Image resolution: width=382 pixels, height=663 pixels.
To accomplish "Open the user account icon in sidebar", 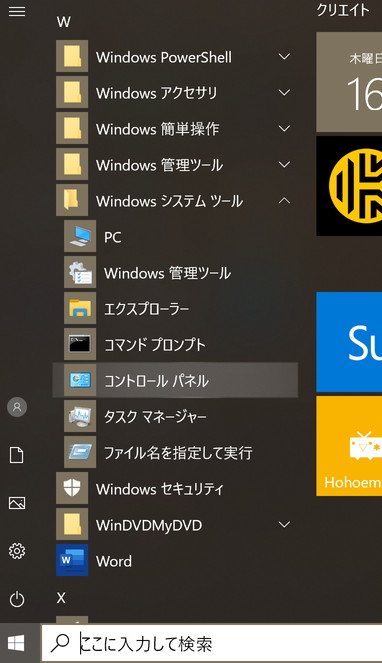I will [17, 407].
